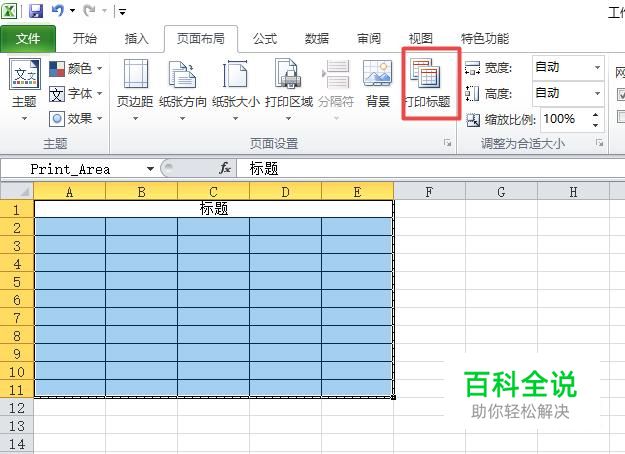The width and height of the screenshot is (625, 454).
Task: Open the 颜色 theme colors dropdown
Action: tap(76, 69)
